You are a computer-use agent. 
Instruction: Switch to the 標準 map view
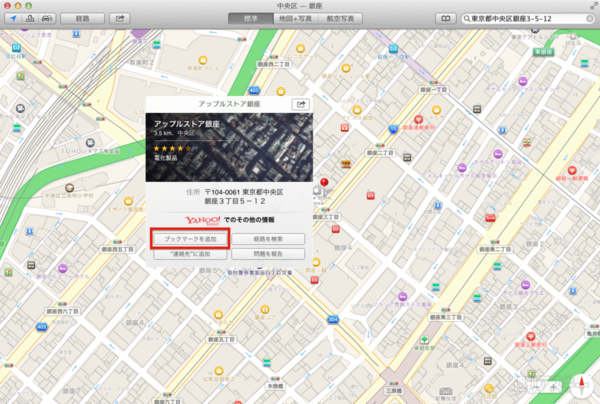[x=251, y=18]
